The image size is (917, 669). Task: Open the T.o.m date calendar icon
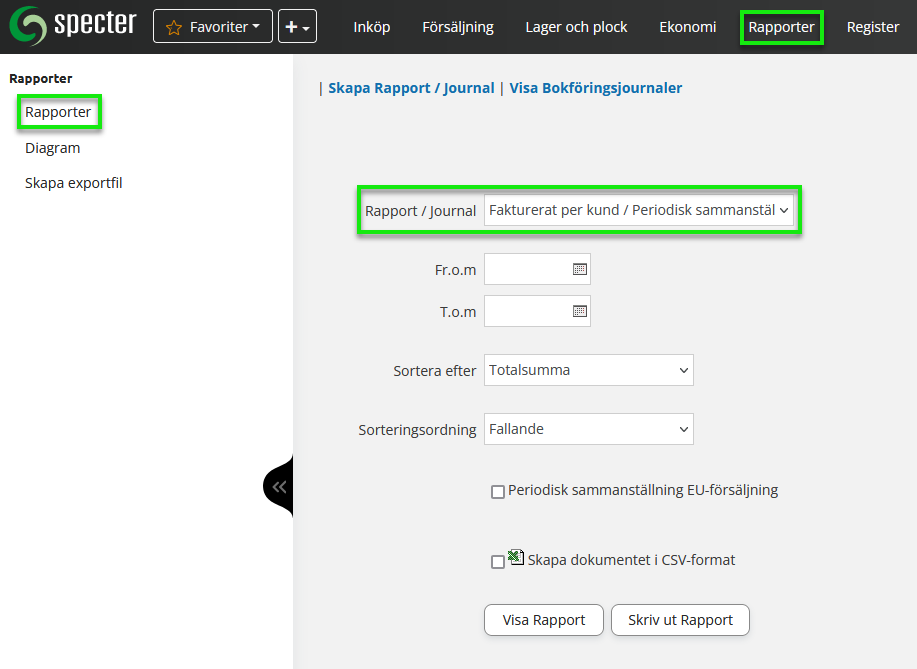tap(579, 311)
